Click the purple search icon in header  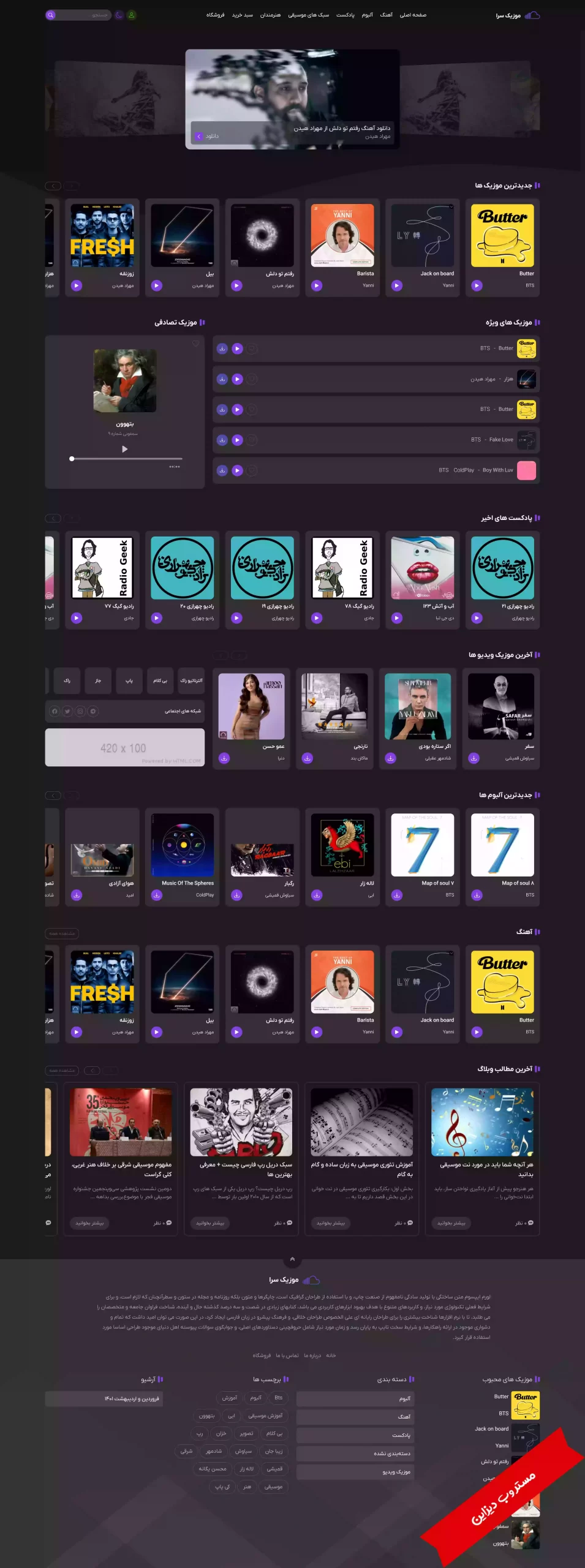pos(51,15)
